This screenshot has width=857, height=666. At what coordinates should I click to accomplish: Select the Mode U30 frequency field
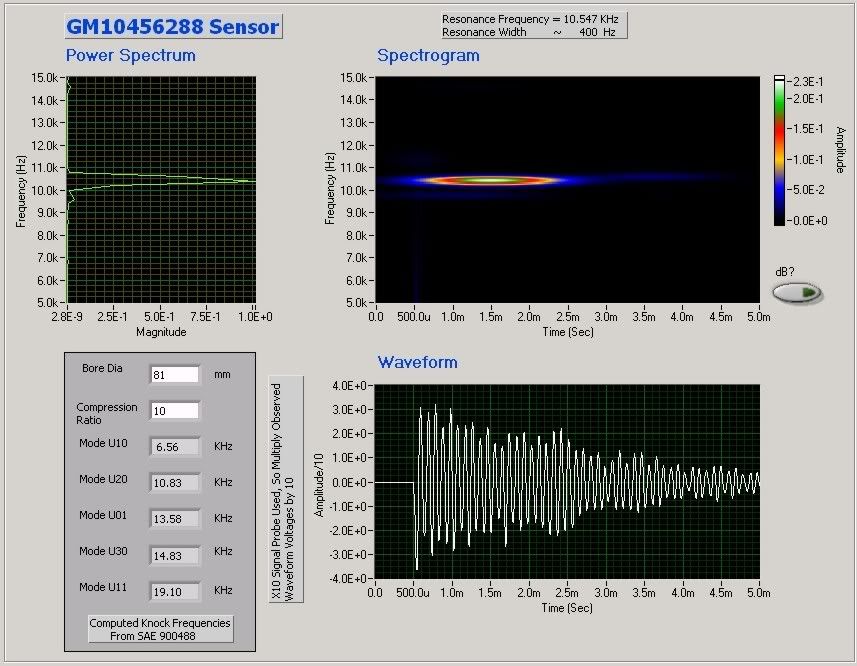tap(175, 554)
